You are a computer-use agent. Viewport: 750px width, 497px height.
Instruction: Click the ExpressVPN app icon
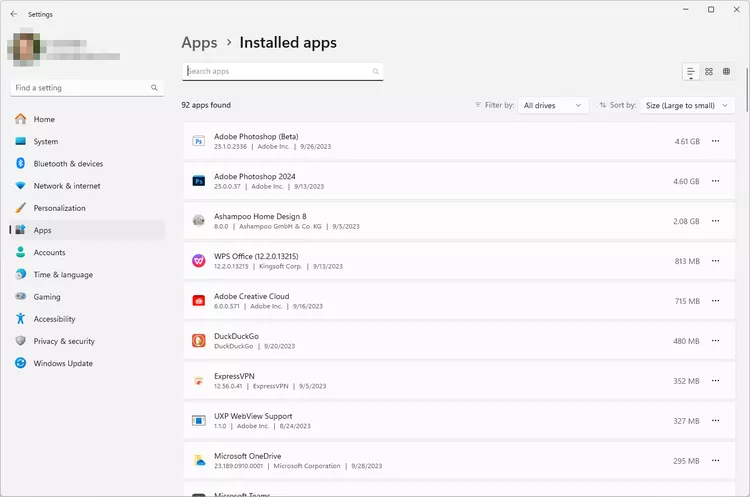[x=199, y=381]
